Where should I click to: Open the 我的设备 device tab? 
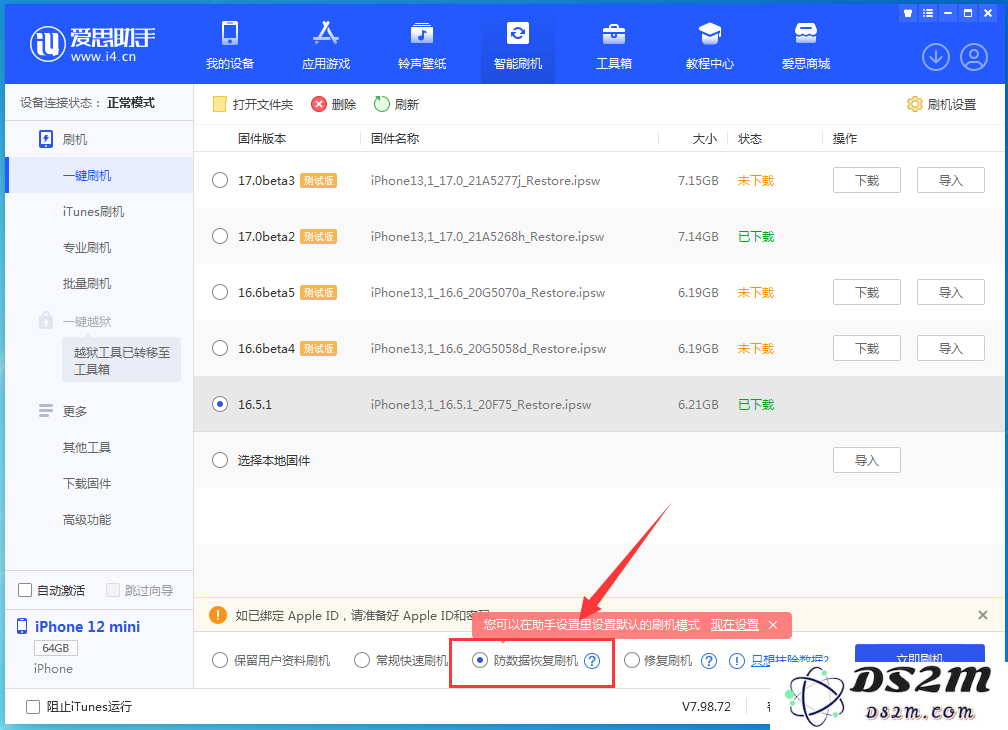[230, 45]
